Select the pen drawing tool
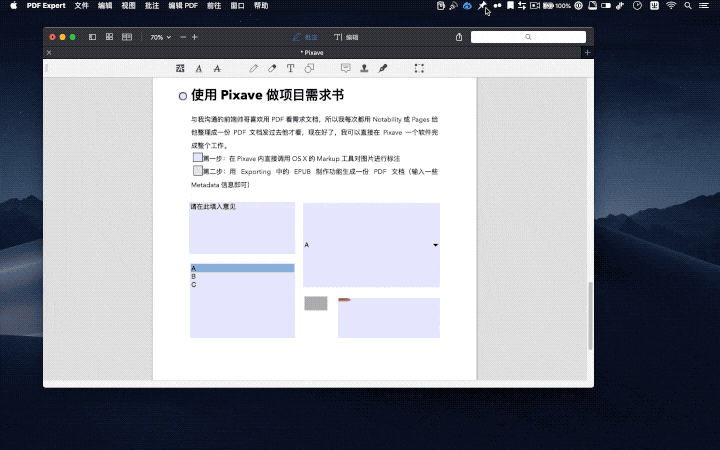This screenshot has height=450, width=720. 253,68
